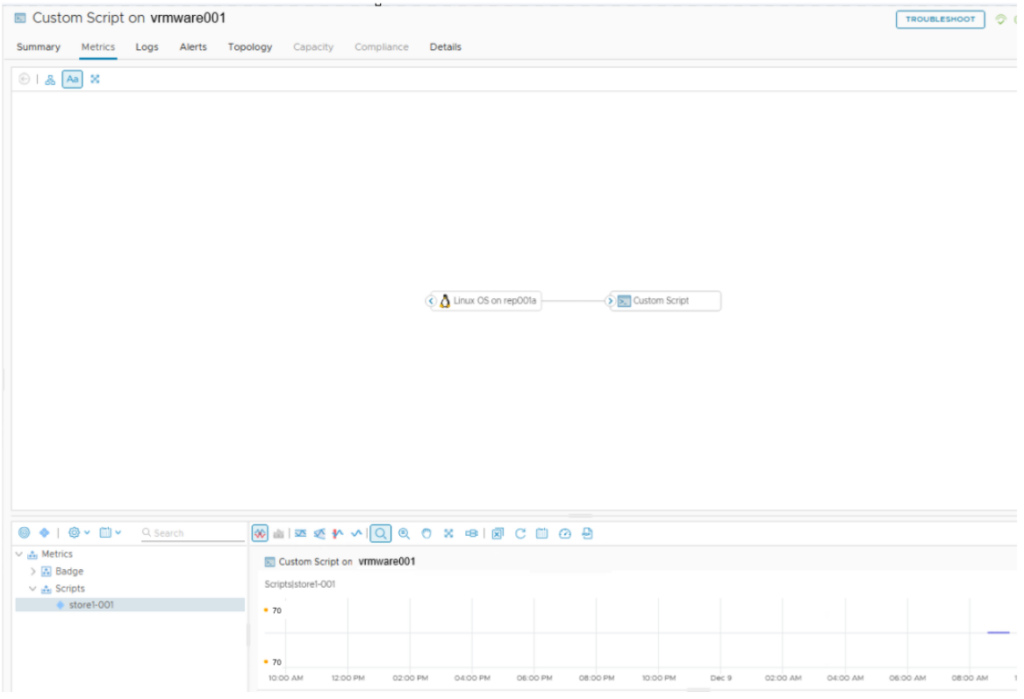Screen dimensions: 1024x699
Task: Open the Topology tab
Action: 249,47
